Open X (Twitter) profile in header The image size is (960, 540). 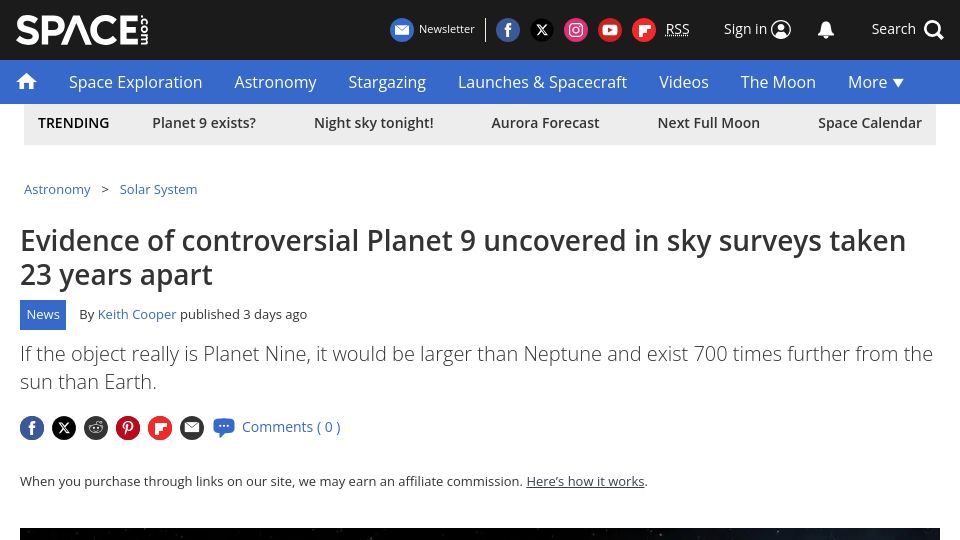click(x=542, y=30)
